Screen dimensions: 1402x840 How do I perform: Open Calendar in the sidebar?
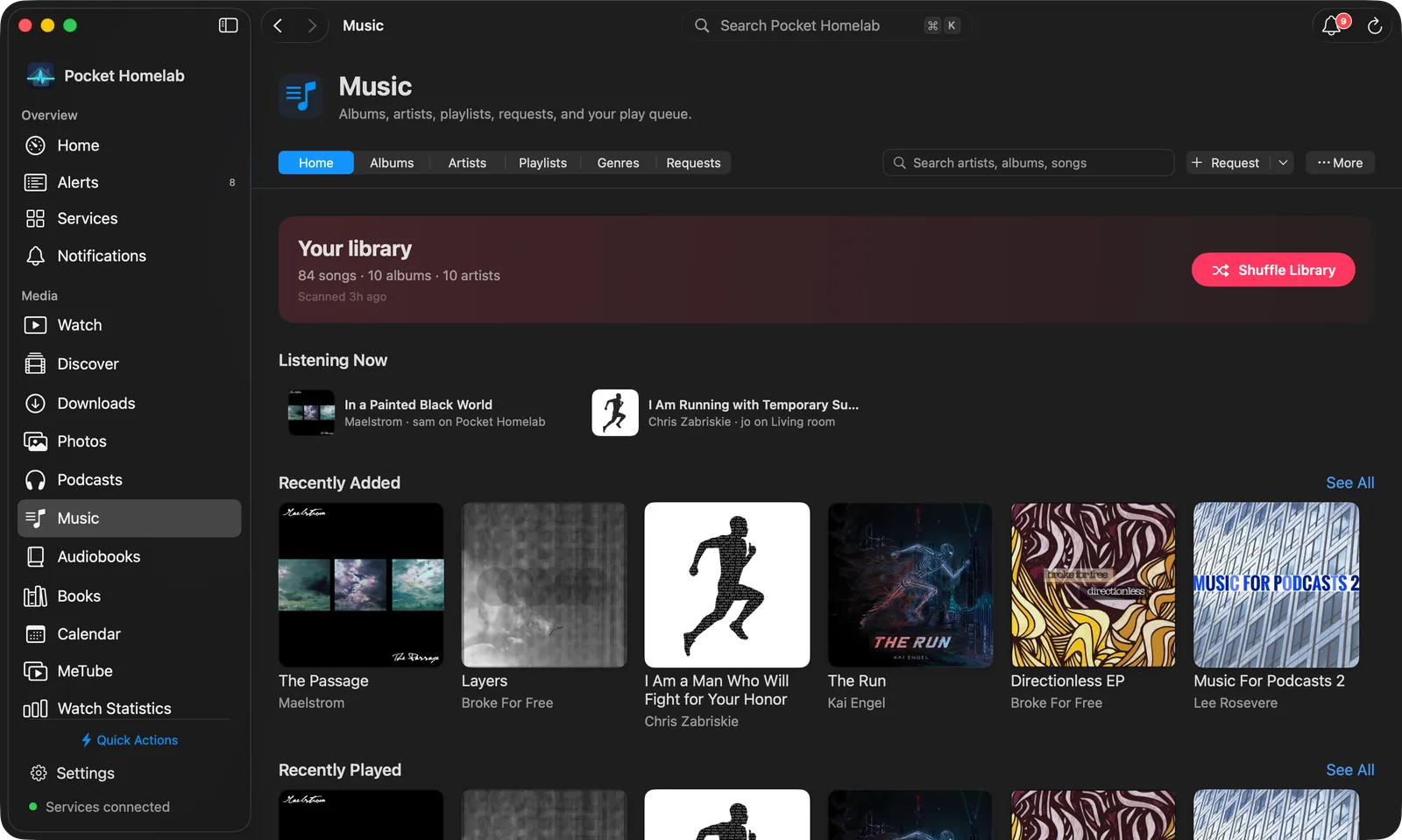[130, 633]
